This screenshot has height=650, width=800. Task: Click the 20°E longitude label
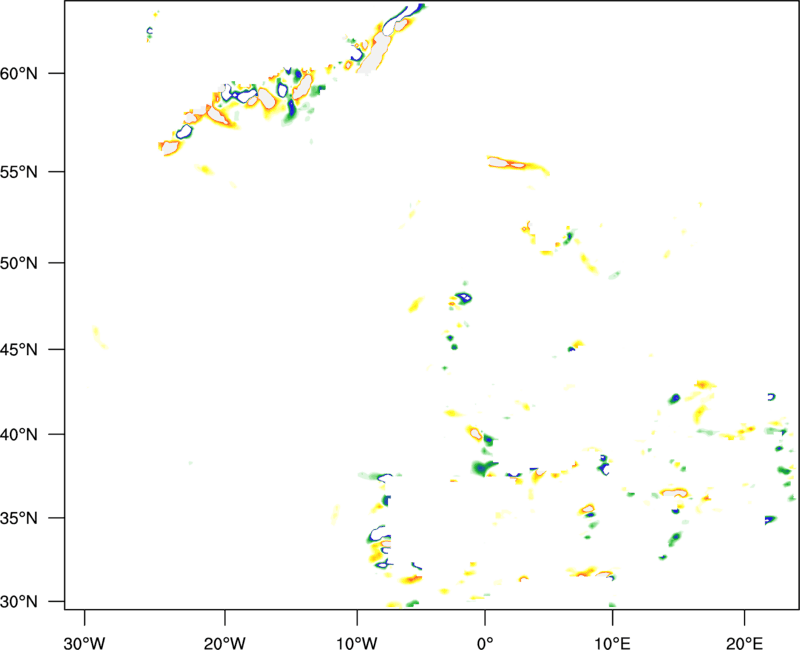click(x=744, y=643)
